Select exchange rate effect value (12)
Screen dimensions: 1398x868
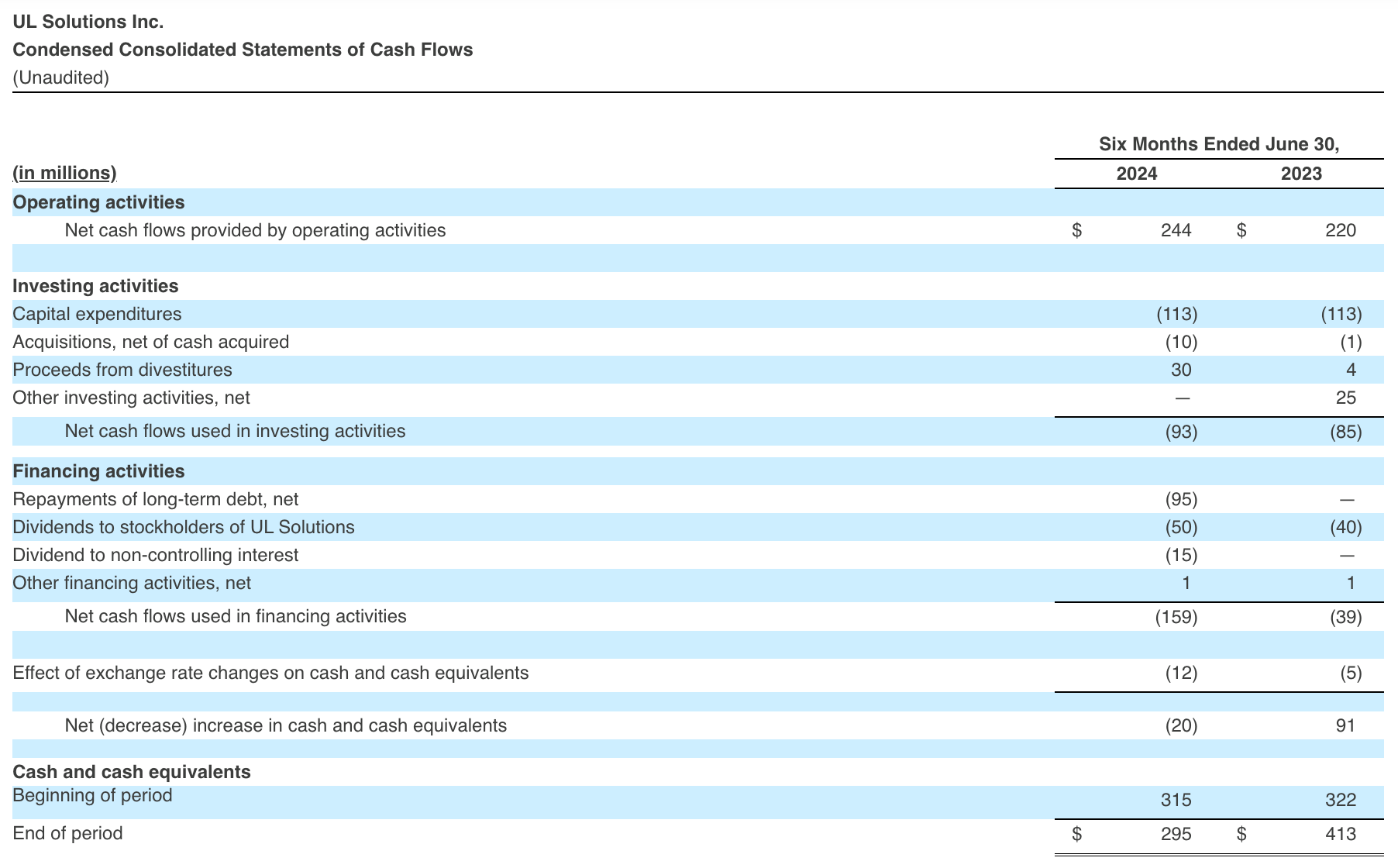[x=1182, y=673]
